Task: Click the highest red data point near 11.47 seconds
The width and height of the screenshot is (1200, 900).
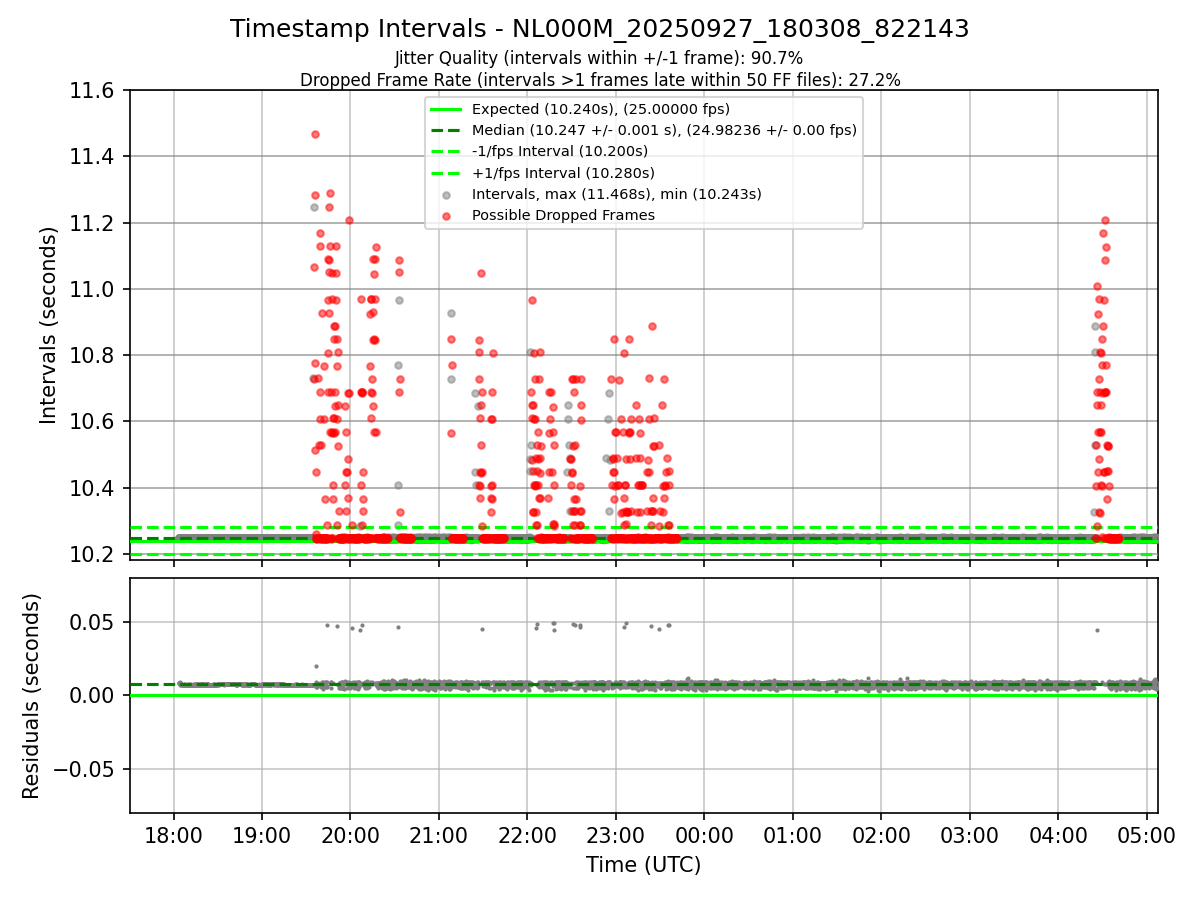Action: pos(315,134)
